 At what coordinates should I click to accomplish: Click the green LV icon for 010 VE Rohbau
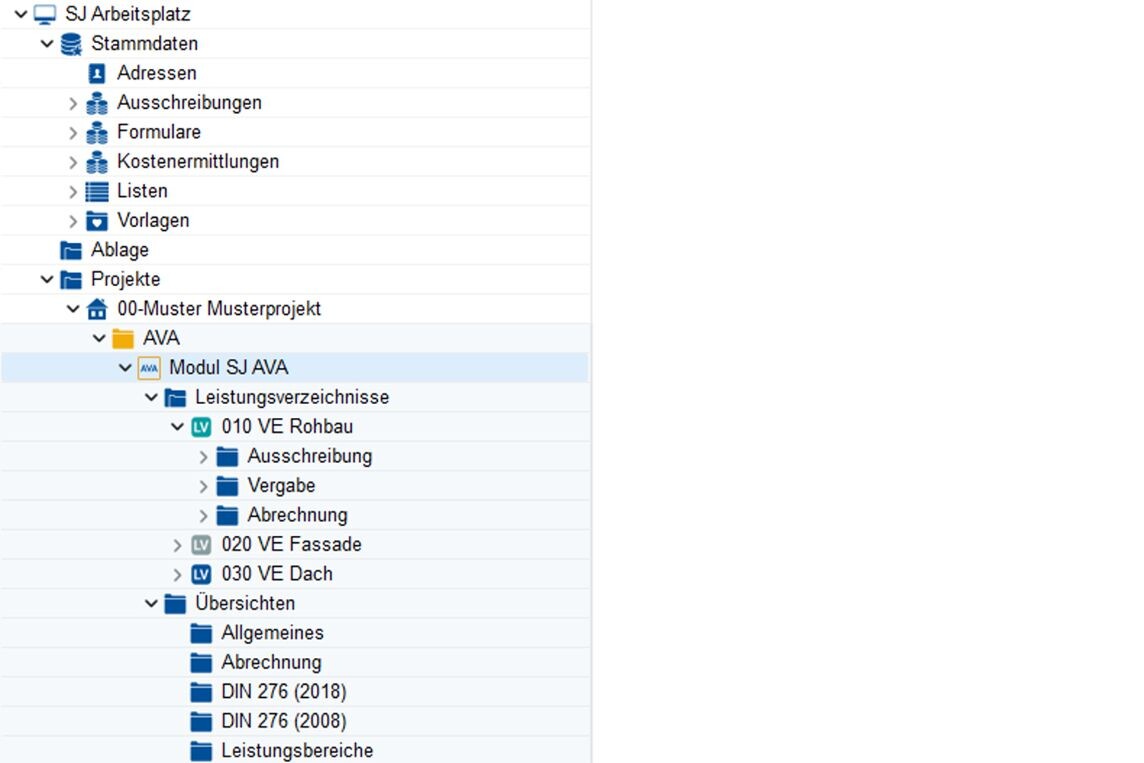point(201,427)
